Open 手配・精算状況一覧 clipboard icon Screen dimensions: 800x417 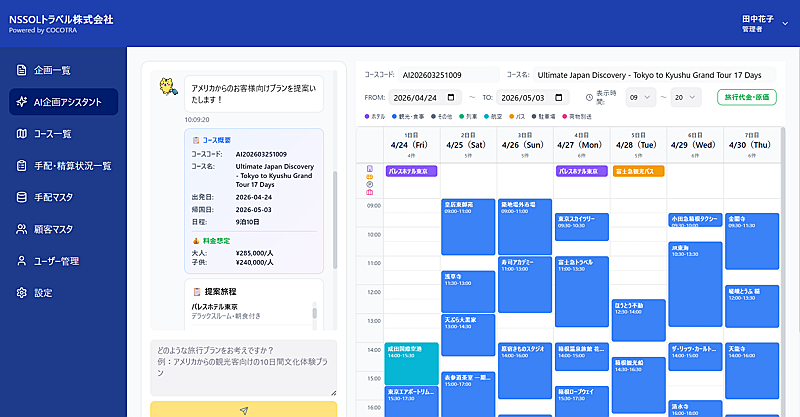(22, 165)
